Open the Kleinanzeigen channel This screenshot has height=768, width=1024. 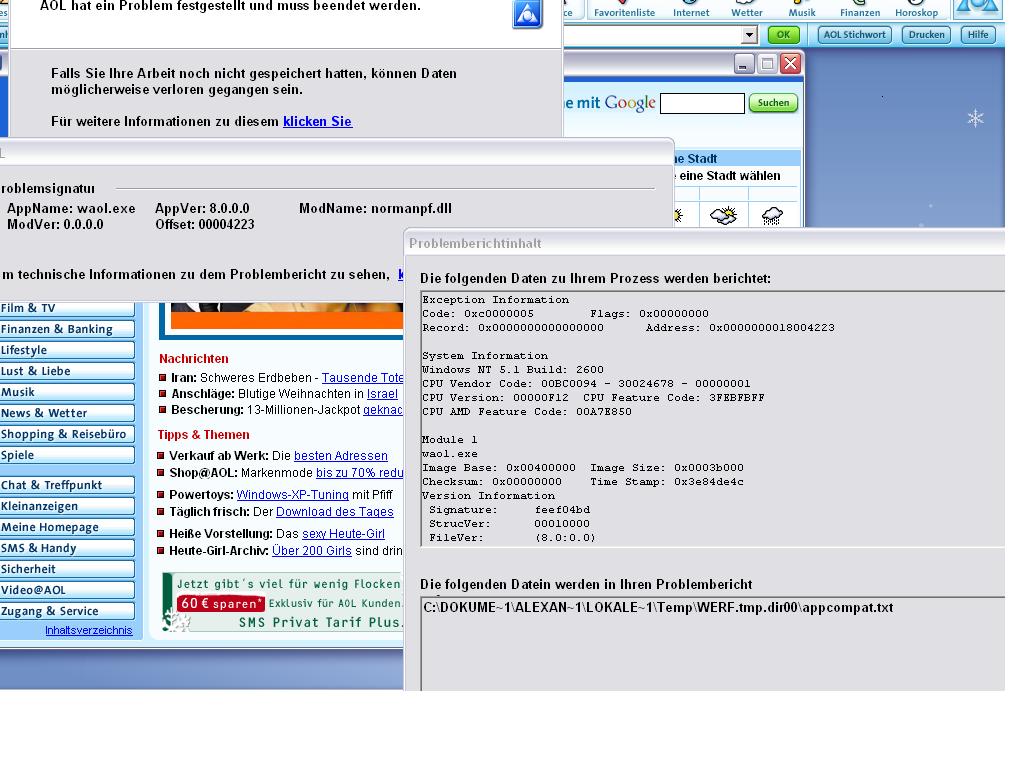pyautogui.click(x=67, y=506)
